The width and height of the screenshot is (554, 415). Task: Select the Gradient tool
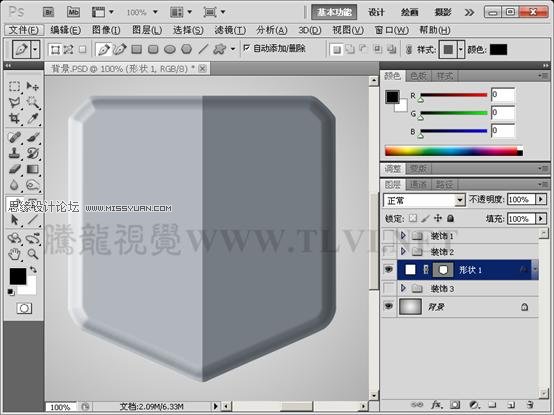[x=33, y=169]
